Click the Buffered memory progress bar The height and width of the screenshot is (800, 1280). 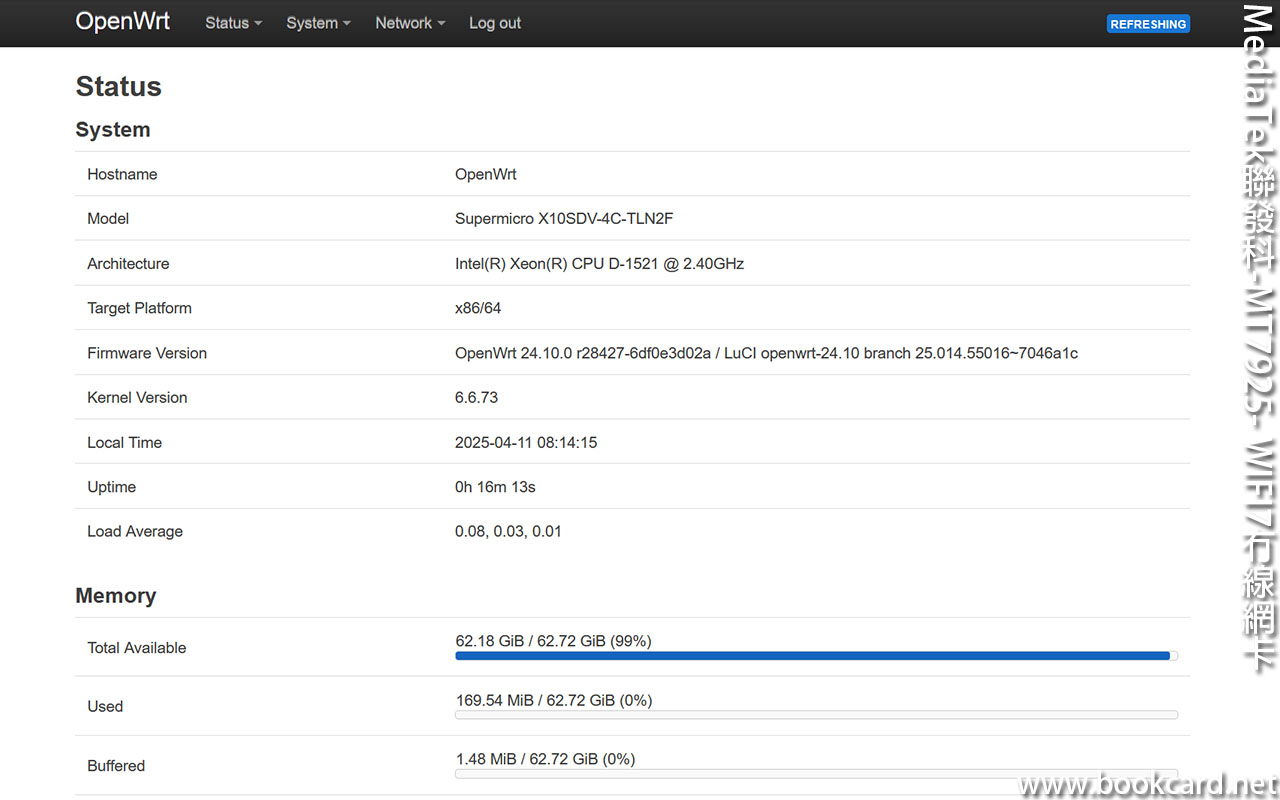click(815, 773)
